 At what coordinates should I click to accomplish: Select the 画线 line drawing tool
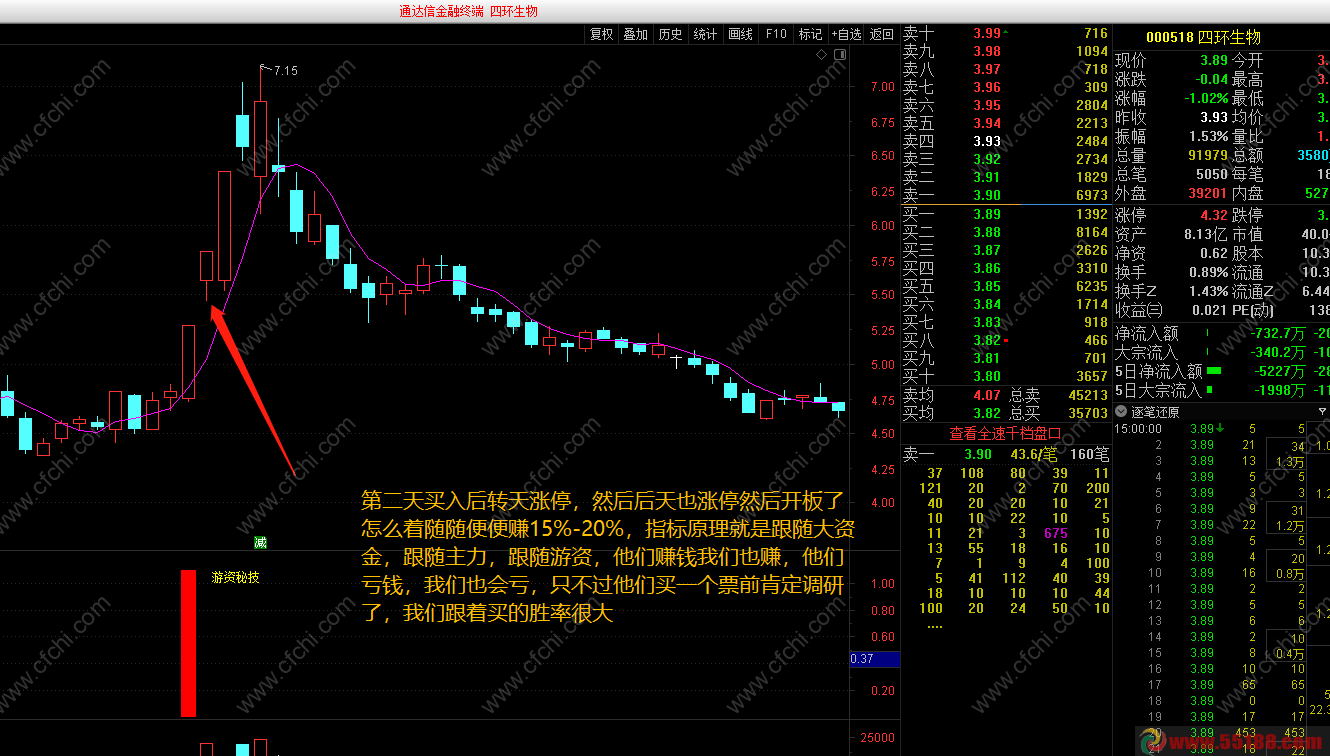pyautogui.click(x=740, y=34)
